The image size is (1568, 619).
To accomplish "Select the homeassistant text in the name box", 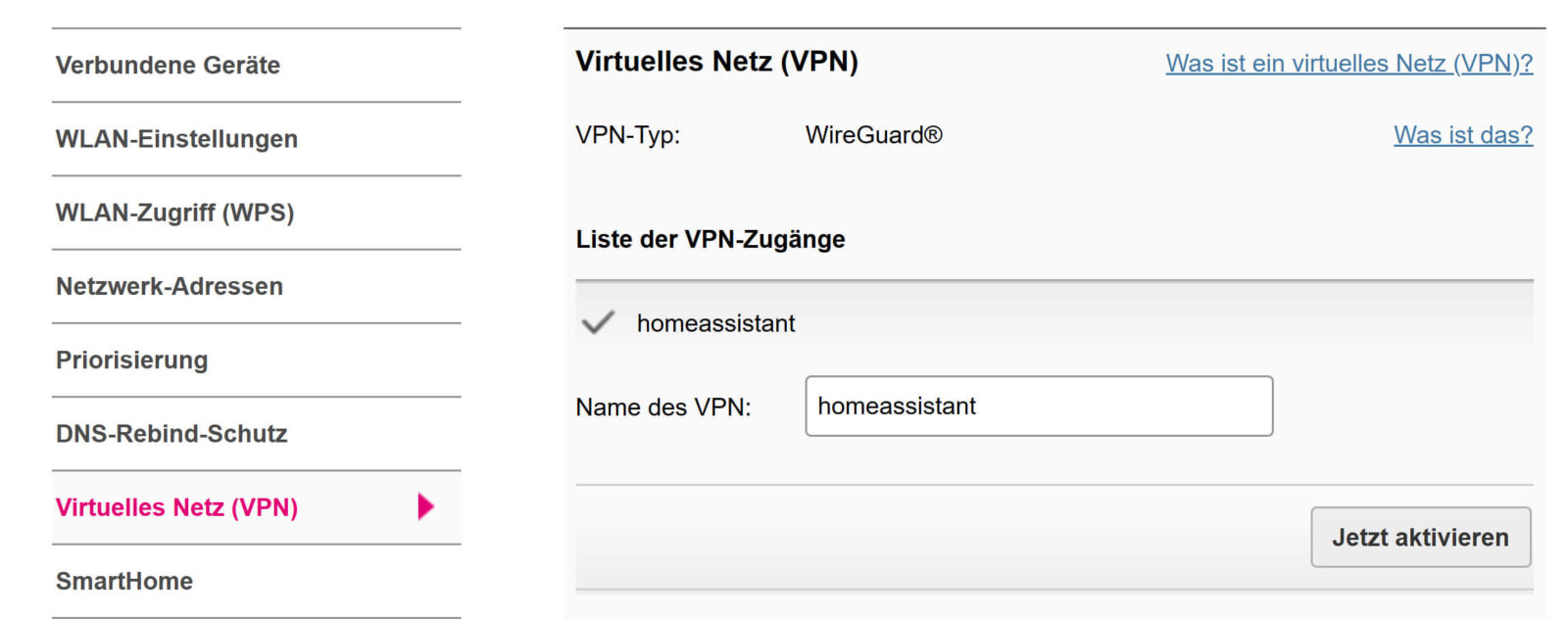I will pos(898,405).
